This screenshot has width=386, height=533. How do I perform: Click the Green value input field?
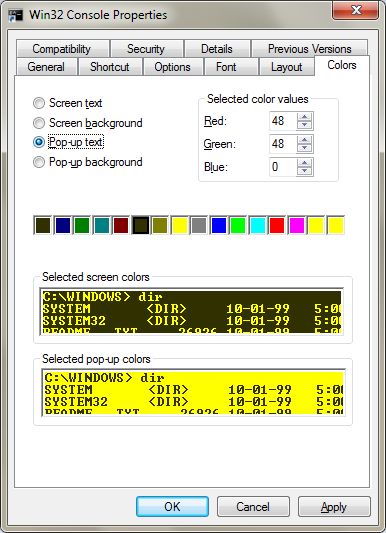283,144
